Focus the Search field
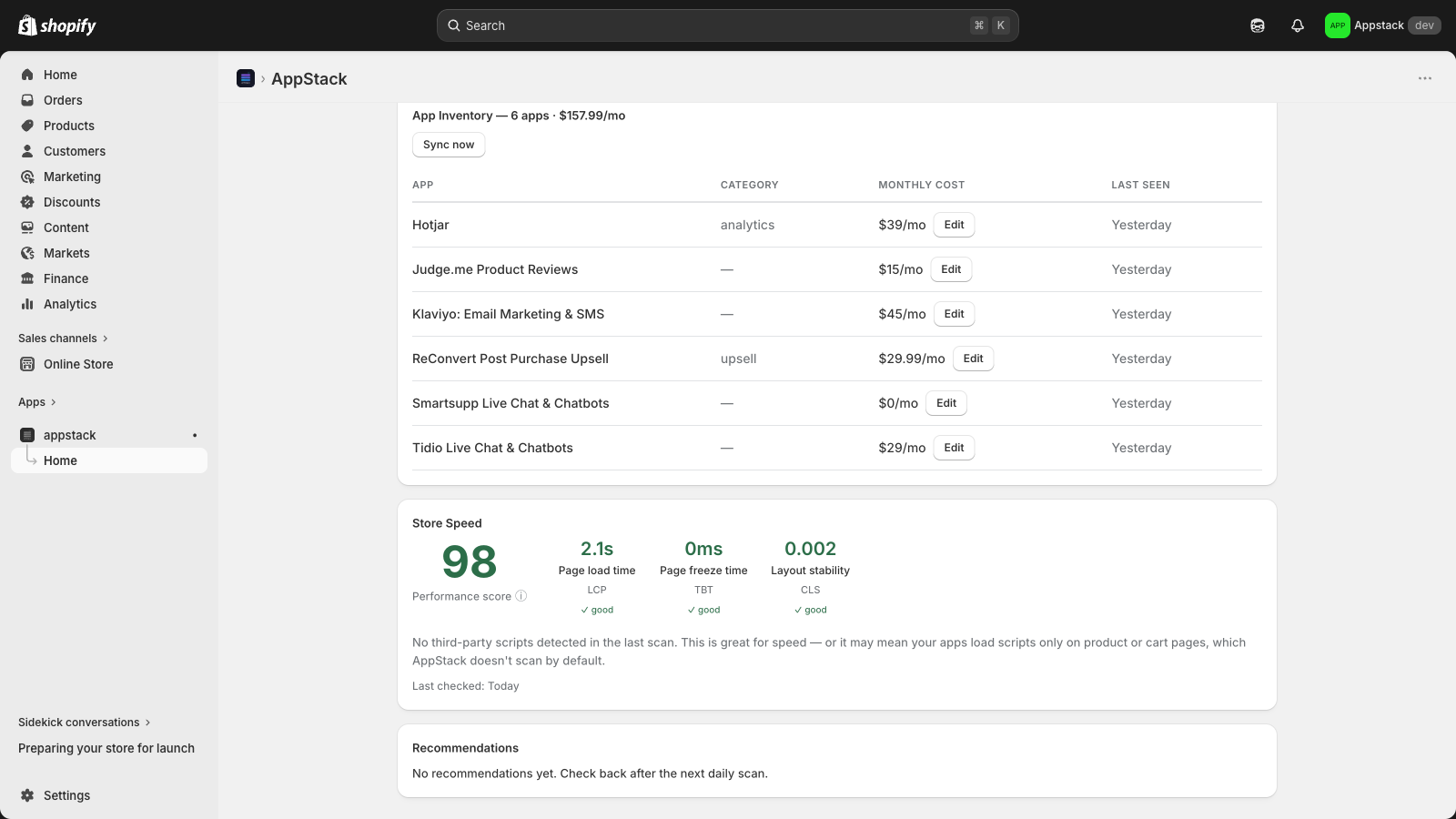 click(728, 25)
